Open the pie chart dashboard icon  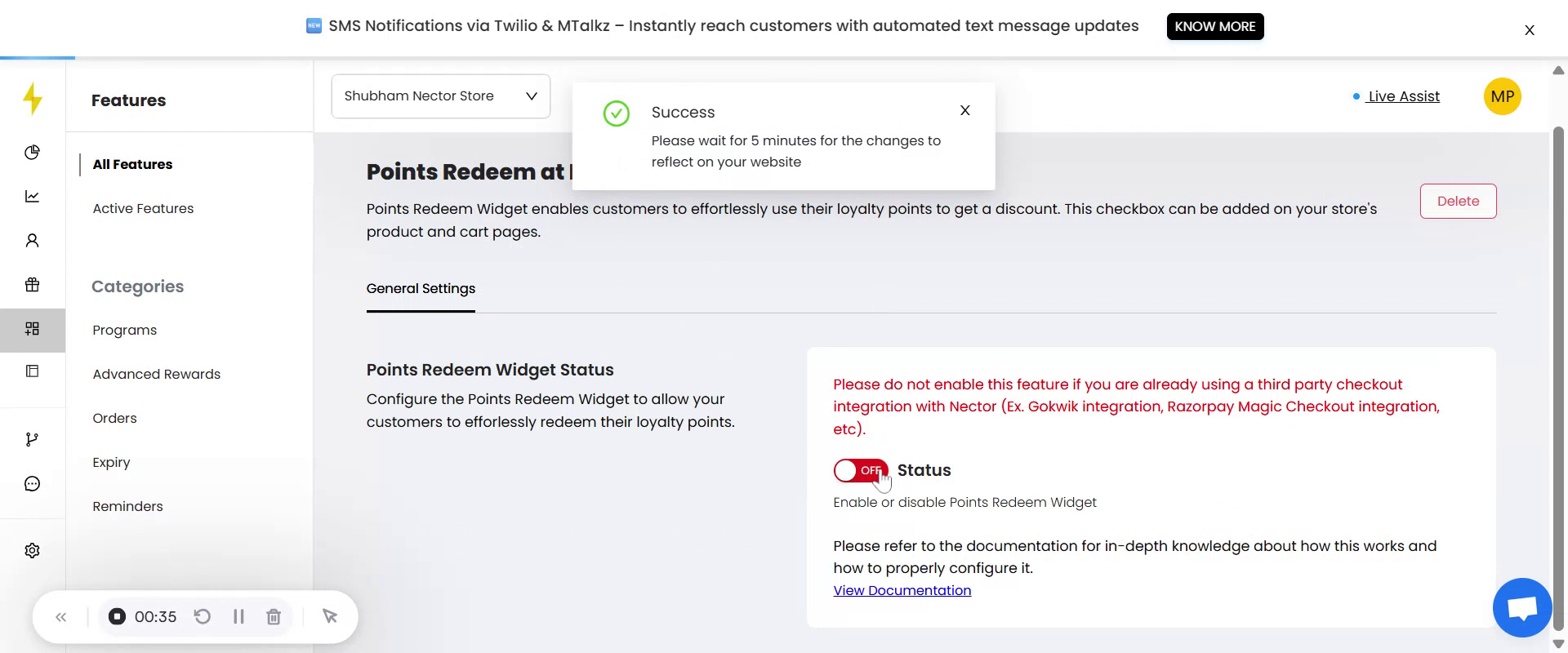(x=33, y=153)
